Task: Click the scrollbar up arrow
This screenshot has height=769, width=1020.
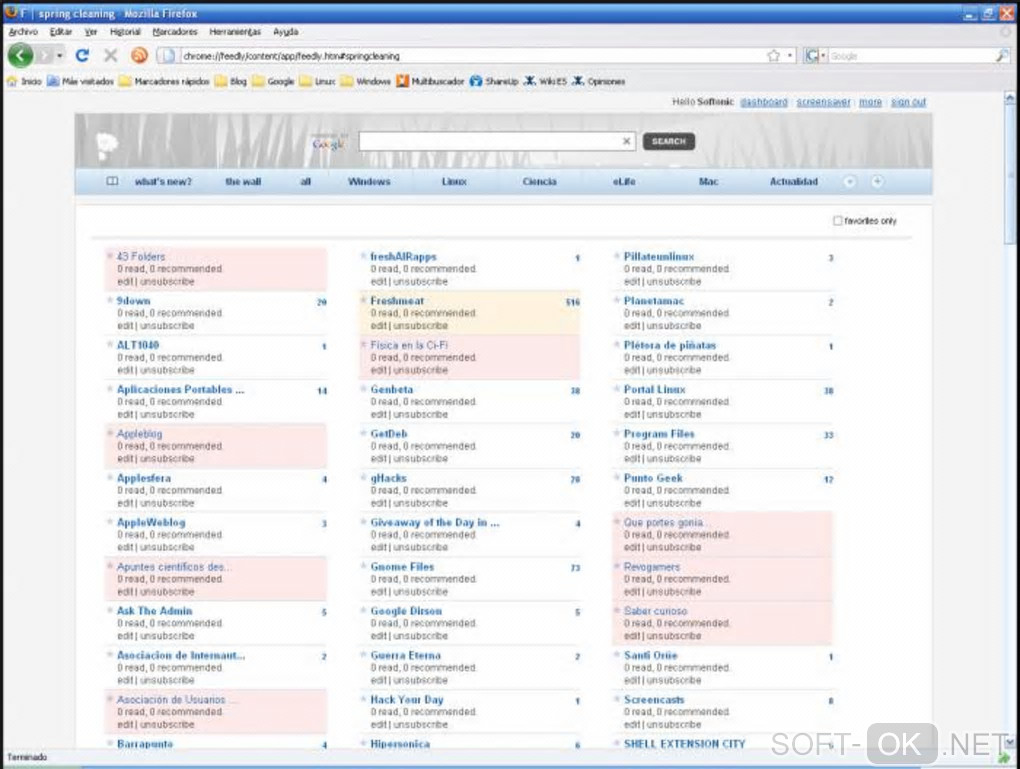Action: 1010,98
